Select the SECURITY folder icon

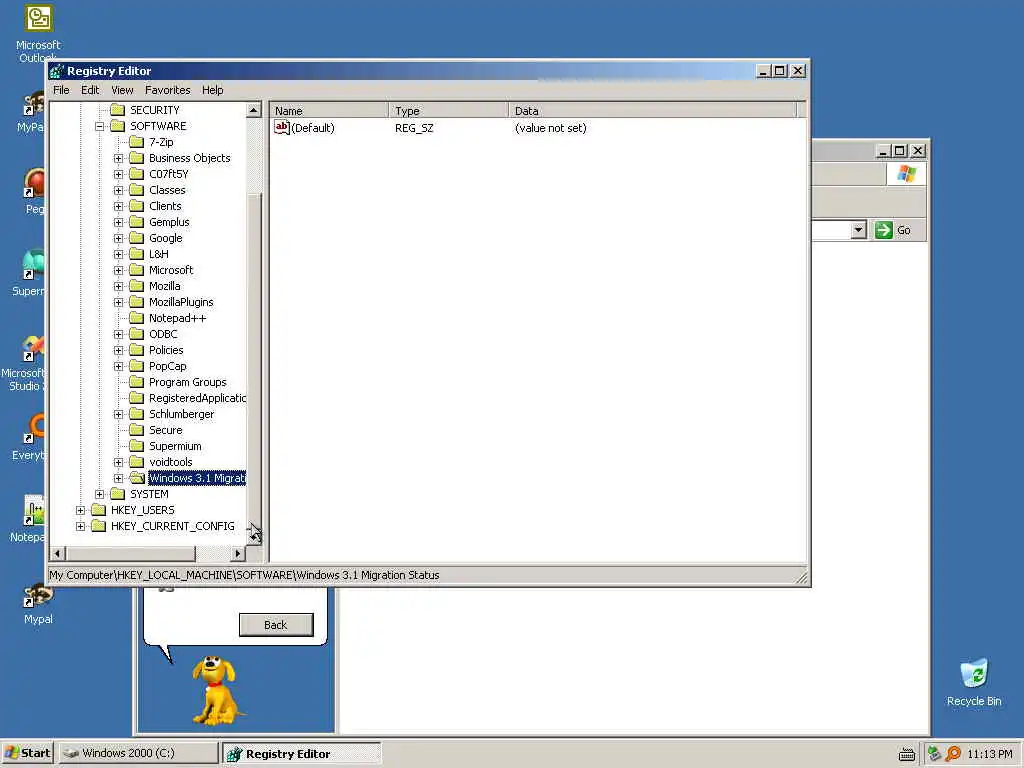tap(118, 110)
